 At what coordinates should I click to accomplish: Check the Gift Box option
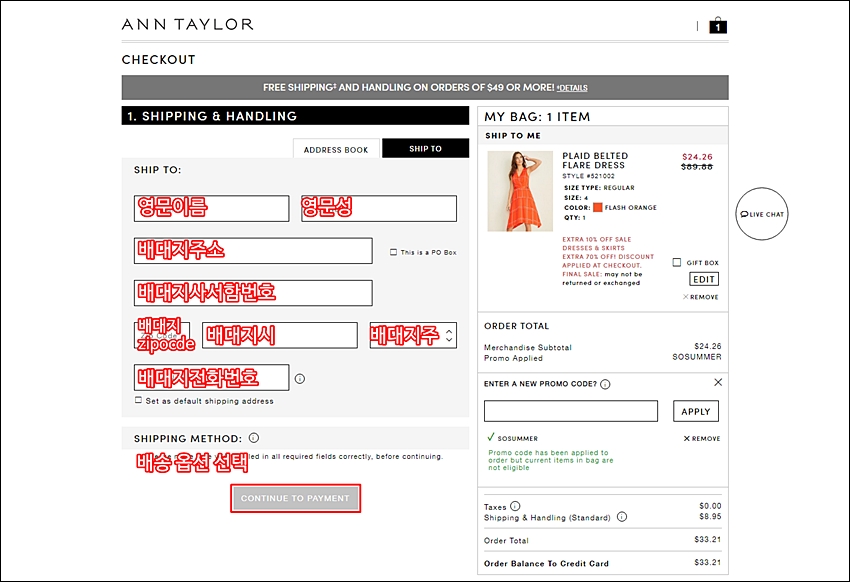coord(677,262)
